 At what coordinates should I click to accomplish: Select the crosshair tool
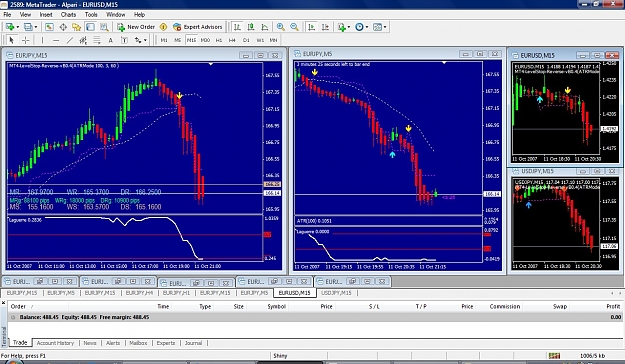click(26, 40)
